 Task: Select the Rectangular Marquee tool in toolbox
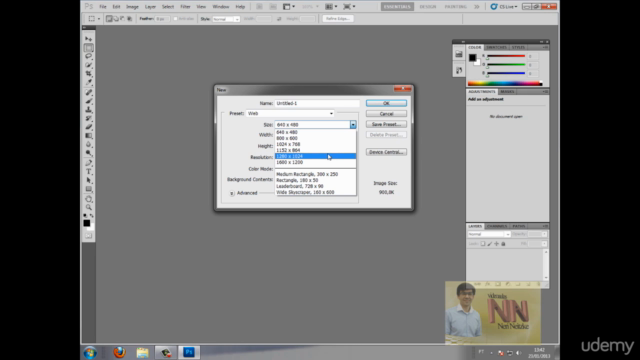click(x=89, y=48)
